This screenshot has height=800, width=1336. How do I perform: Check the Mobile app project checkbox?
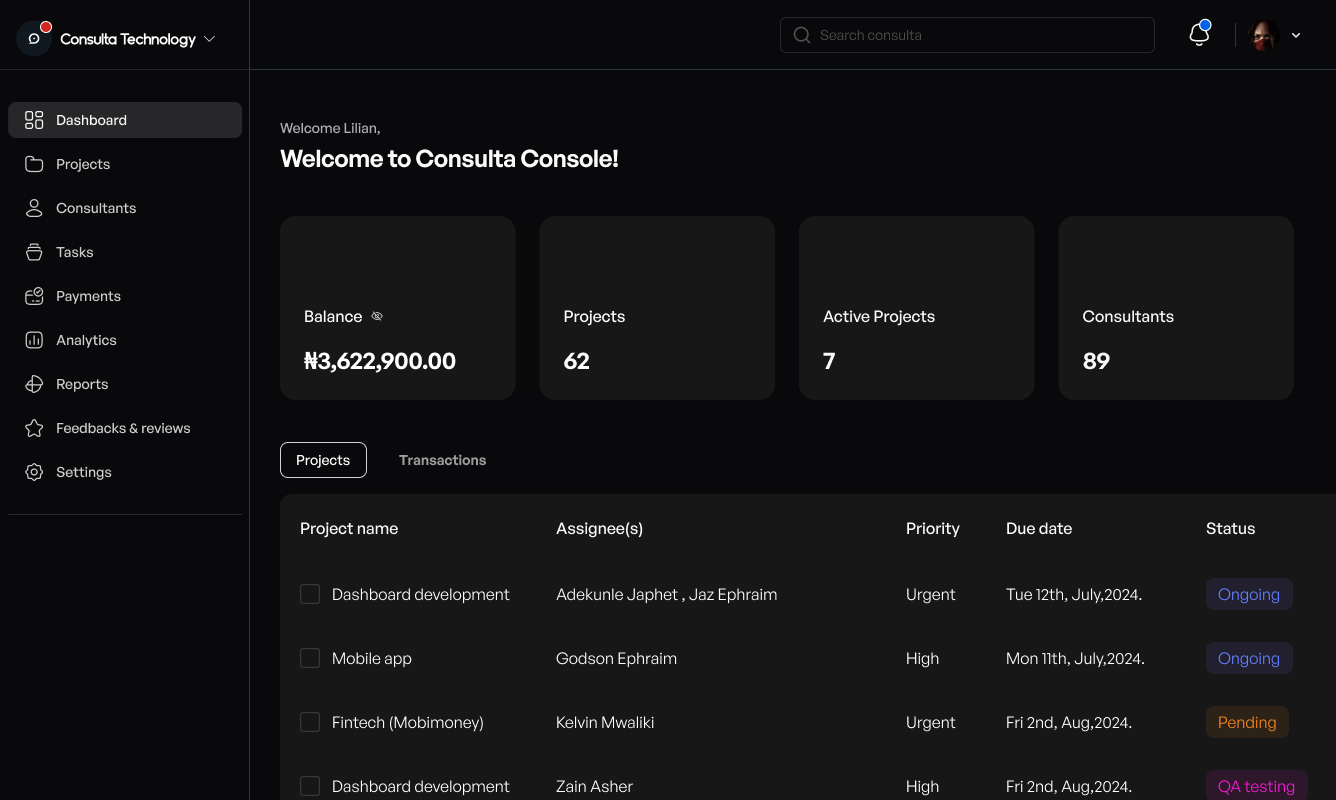310,658
